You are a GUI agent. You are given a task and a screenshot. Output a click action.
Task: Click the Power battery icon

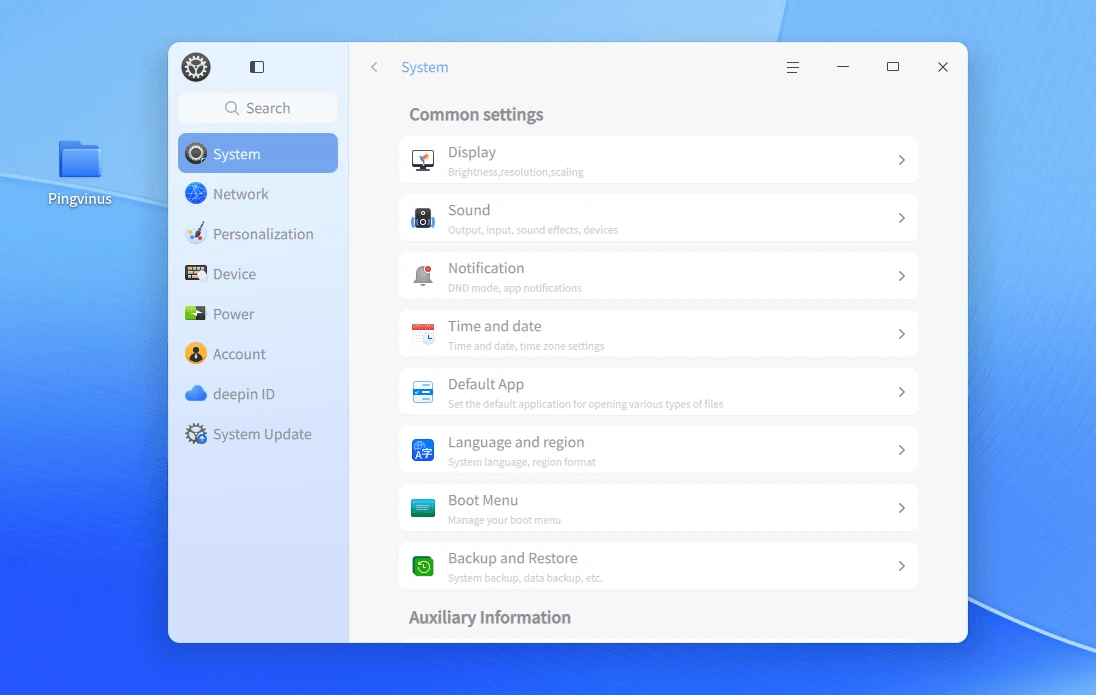click(x=196, y=313)
